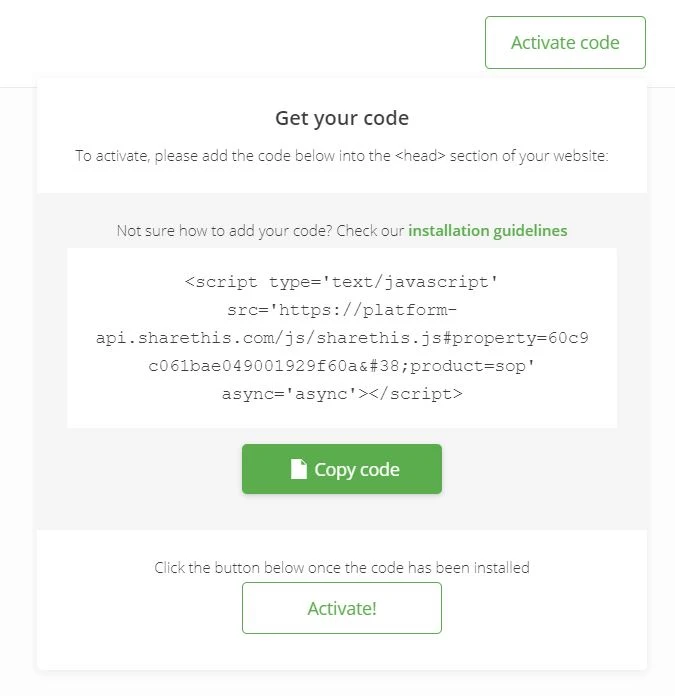
Task: Click the Get your code heading
Action: click(x=342, y=118)
